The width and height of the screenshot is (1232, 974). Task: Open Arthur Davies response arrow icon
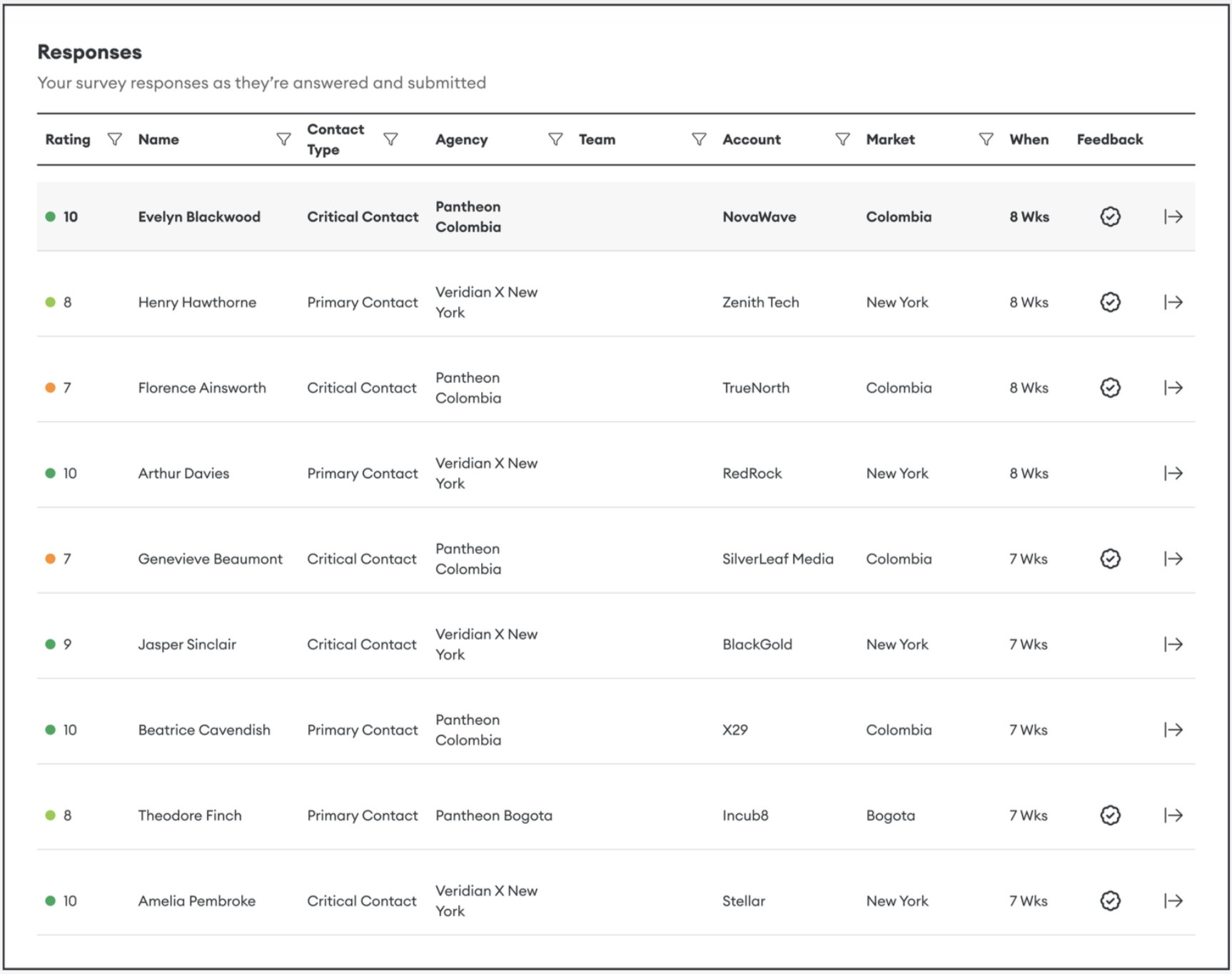coord(1173,473)
